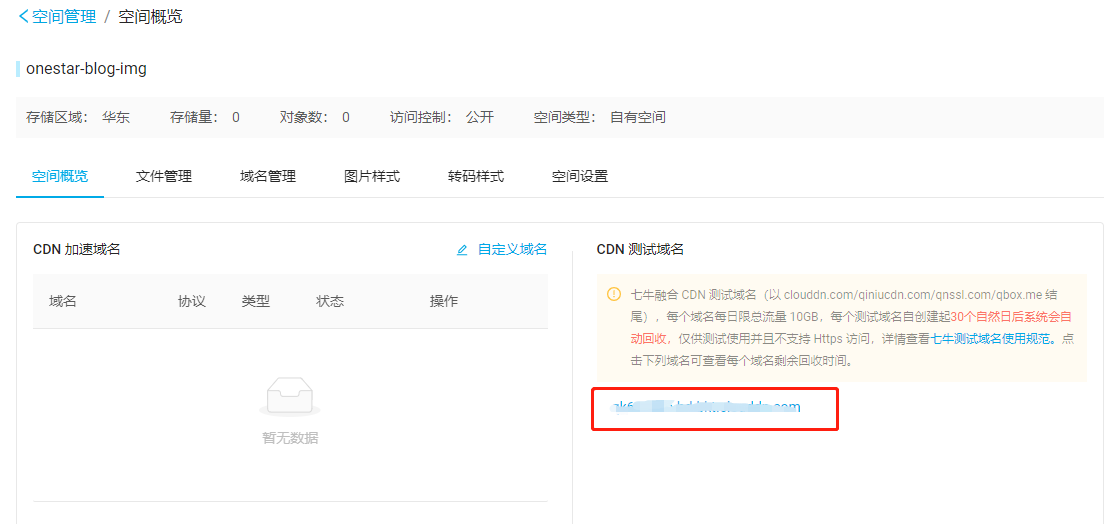Click the 域名 column header
The width and height of the screenshot is (1106, 524).
tap(63, 301)
